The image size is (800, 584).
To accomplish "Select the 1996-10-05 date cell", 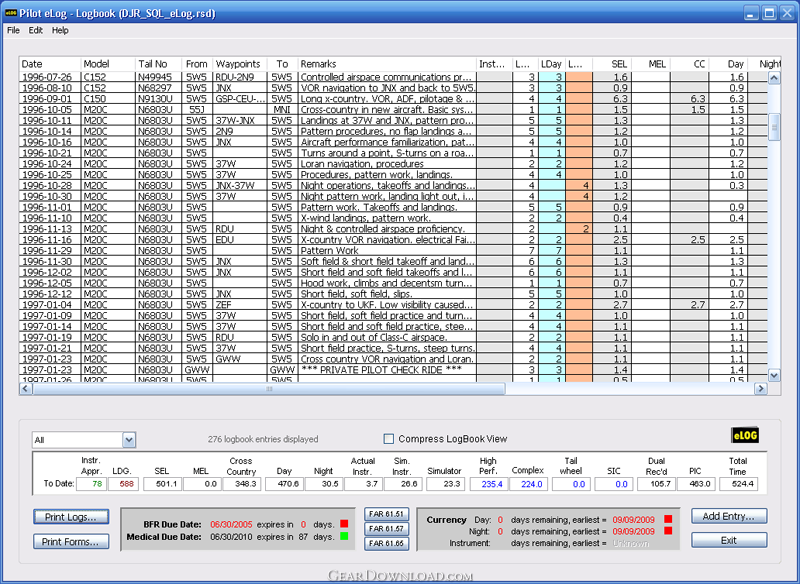I will tap(50, 110).
